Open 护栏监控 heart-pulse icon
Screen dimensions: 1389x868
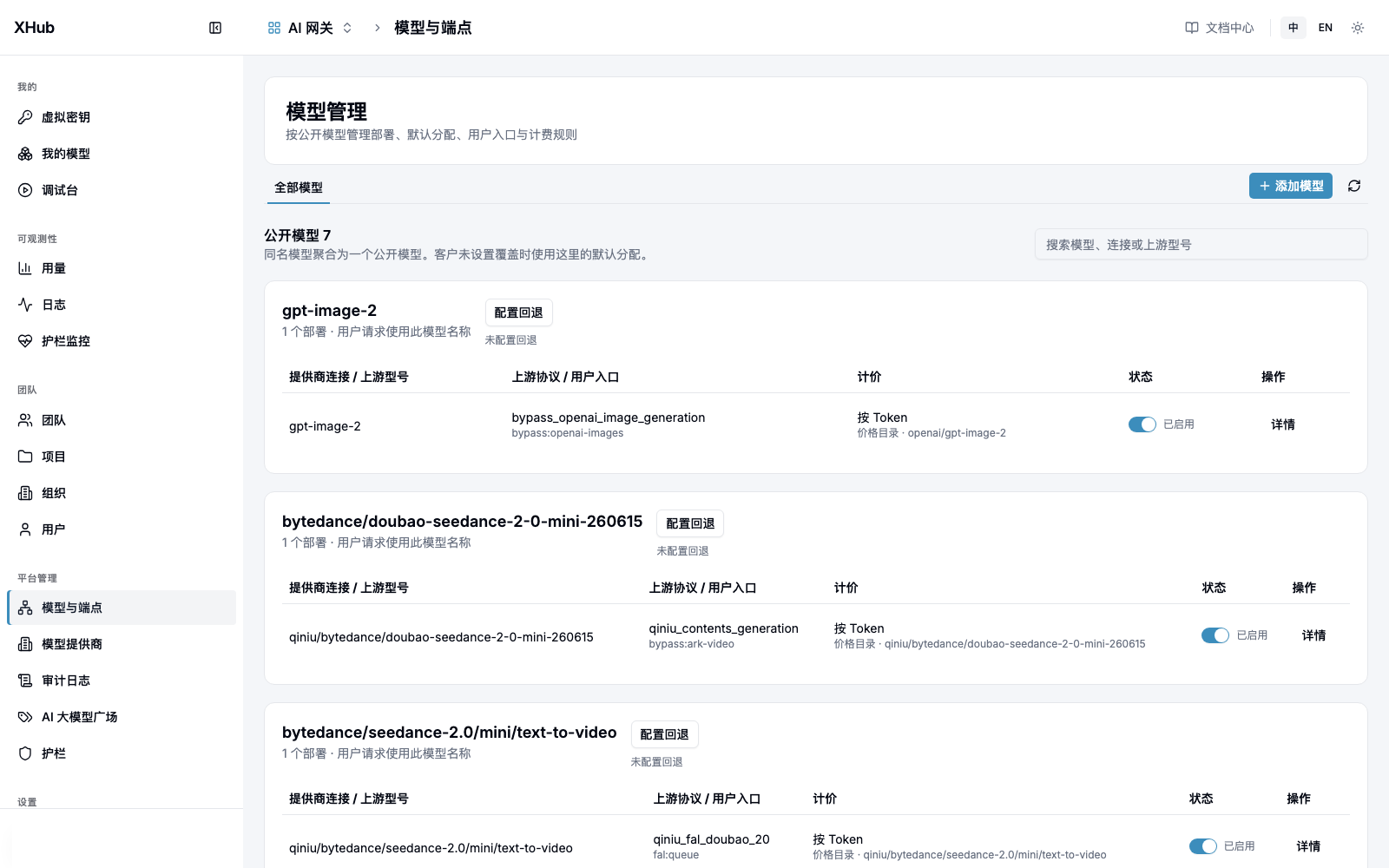pos(25,341)
